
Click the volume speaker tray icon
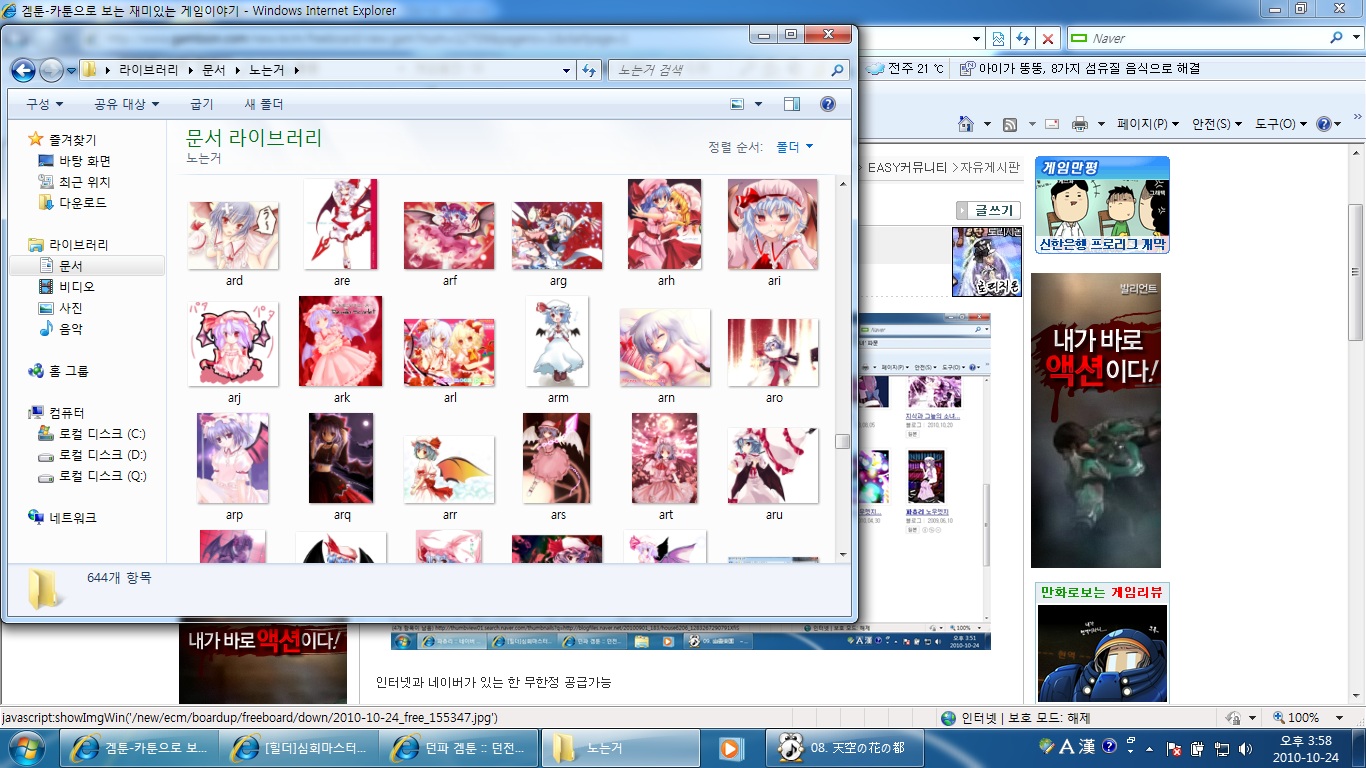click(x=1245, y=748)
